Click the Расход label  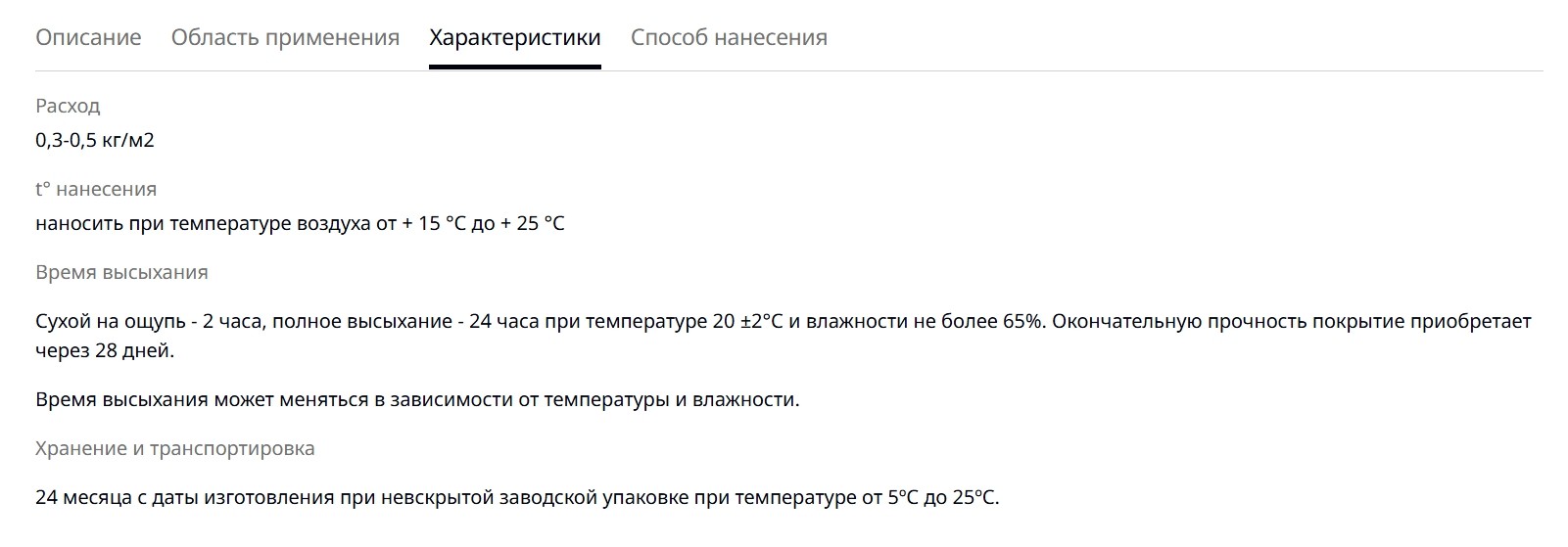tap(68, 106)
